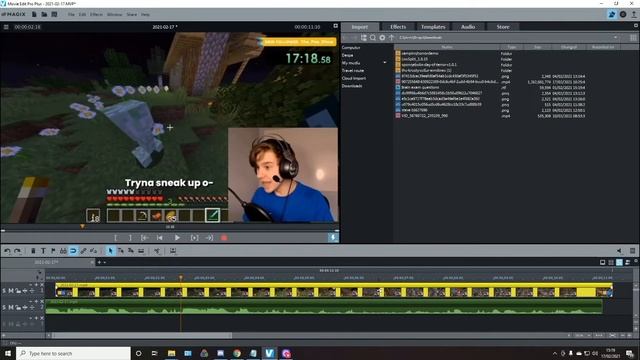The height and width of the screenshot is (360, 640).
Task: Switch to the Effects tab
Action: [x=398, y=27]
